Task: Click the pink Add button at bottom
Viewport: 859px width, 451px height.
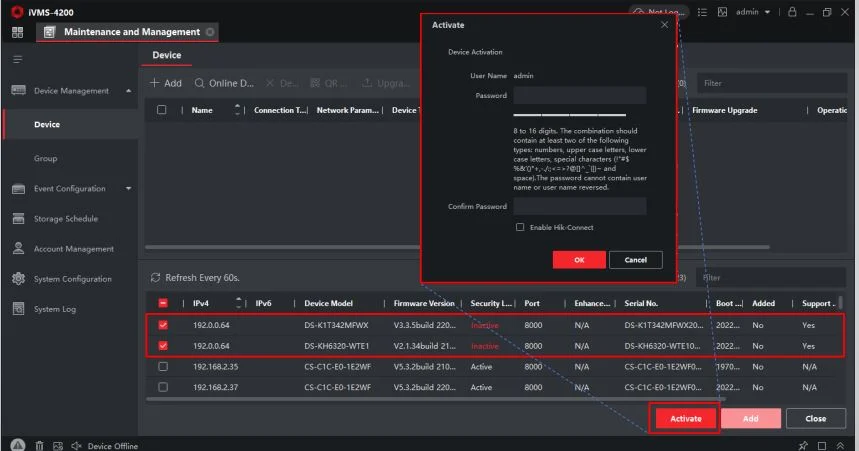Action: (751, 419)
